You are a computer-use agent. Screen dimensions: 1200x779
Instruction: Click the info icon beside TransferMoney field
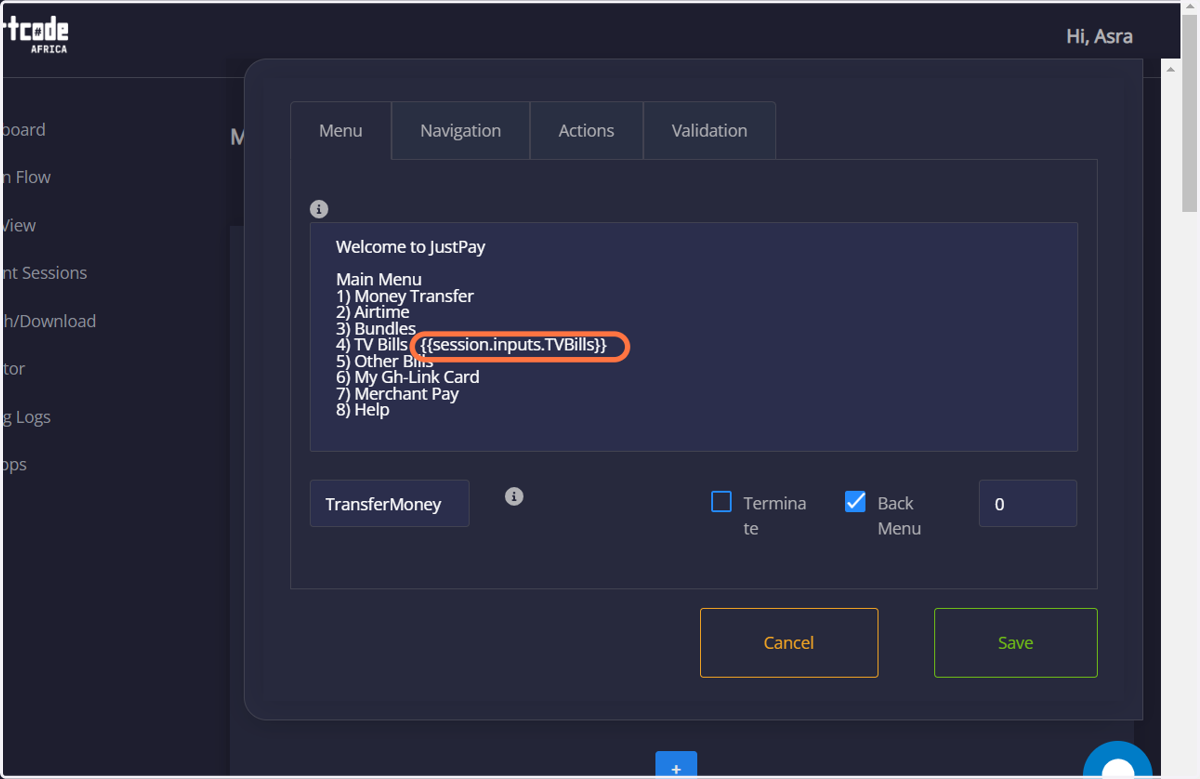[514, 496]
